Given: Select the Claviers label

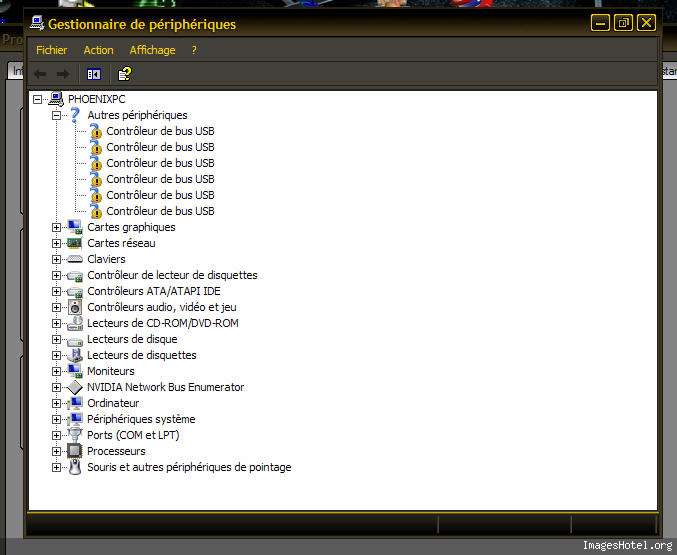Looking at the screenshot, I should [106, 259].
